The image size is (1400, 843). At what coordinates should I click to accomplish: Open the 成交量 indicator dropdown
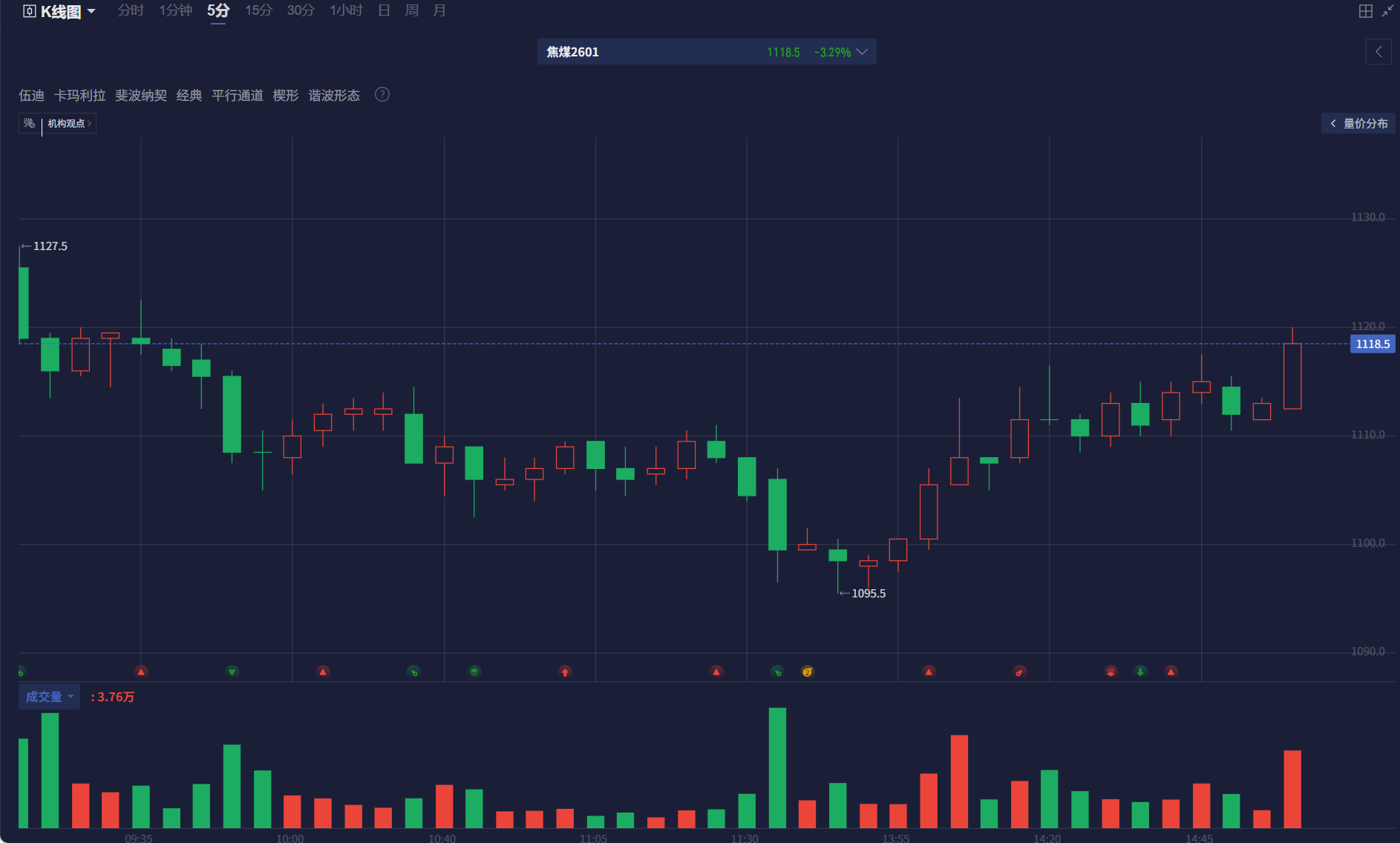click(49, 697)
